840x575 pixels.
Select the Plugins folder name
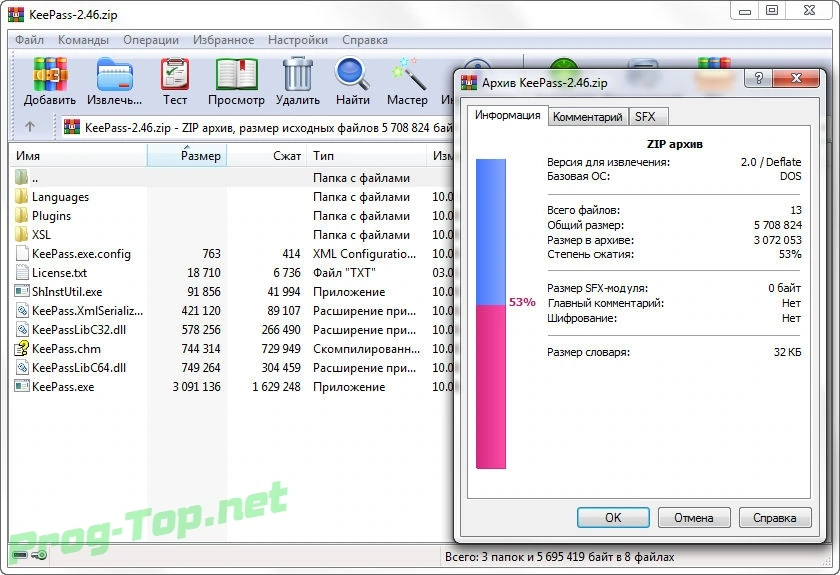(x=51, y=216)
